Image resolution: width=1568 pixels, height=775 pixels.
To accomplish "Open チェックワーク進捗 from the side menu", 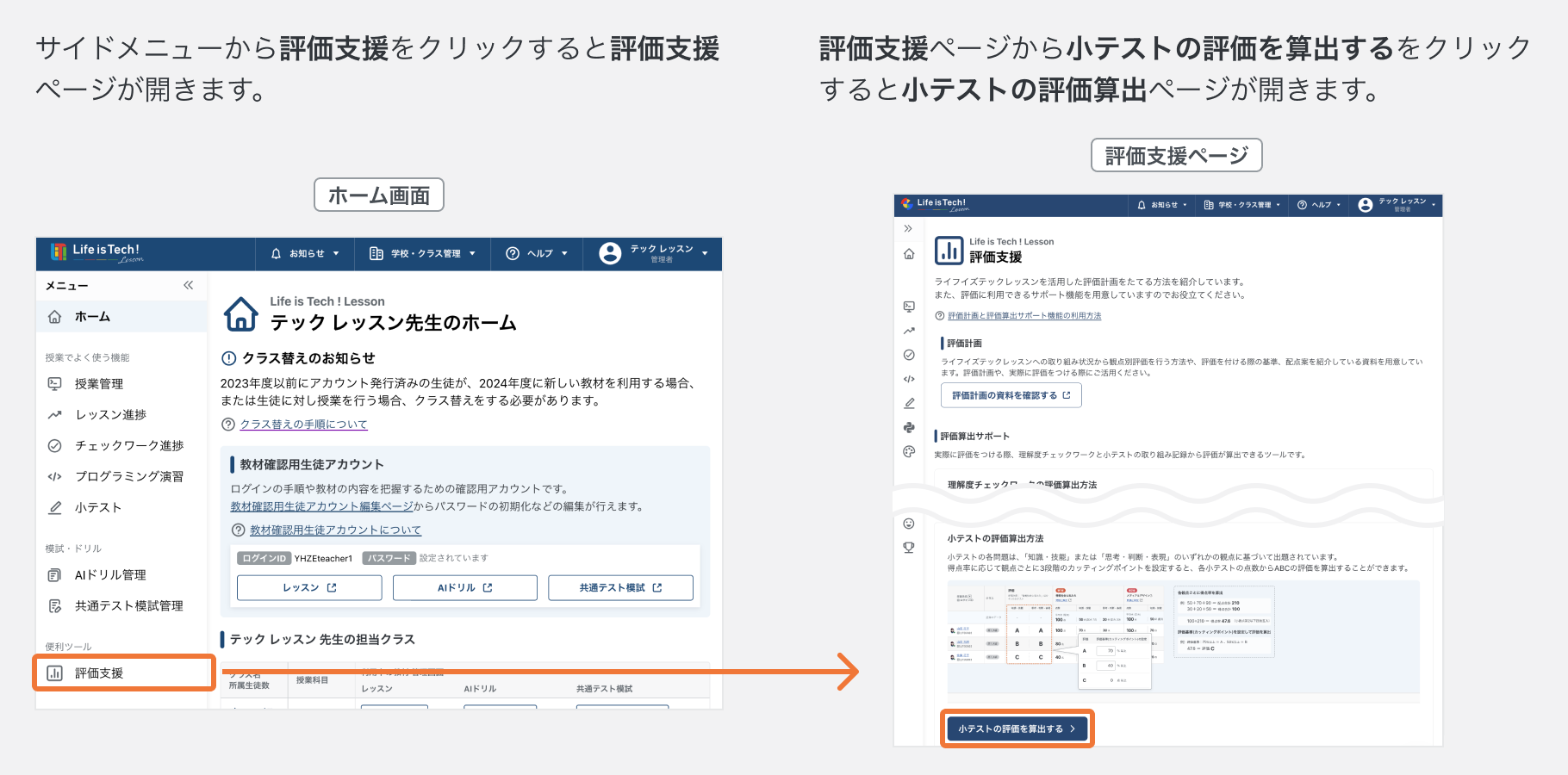I will coord(121,446).
